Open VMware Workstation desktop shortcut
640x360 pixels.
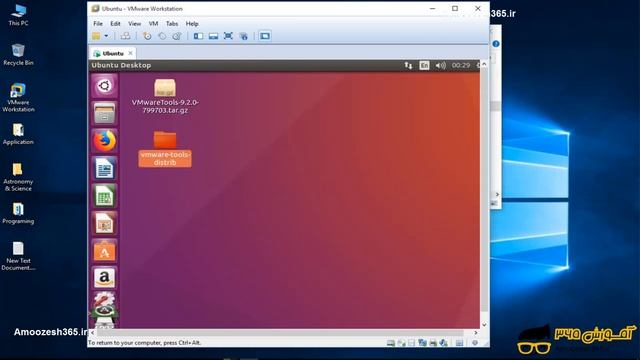click(x=18, y=97)
